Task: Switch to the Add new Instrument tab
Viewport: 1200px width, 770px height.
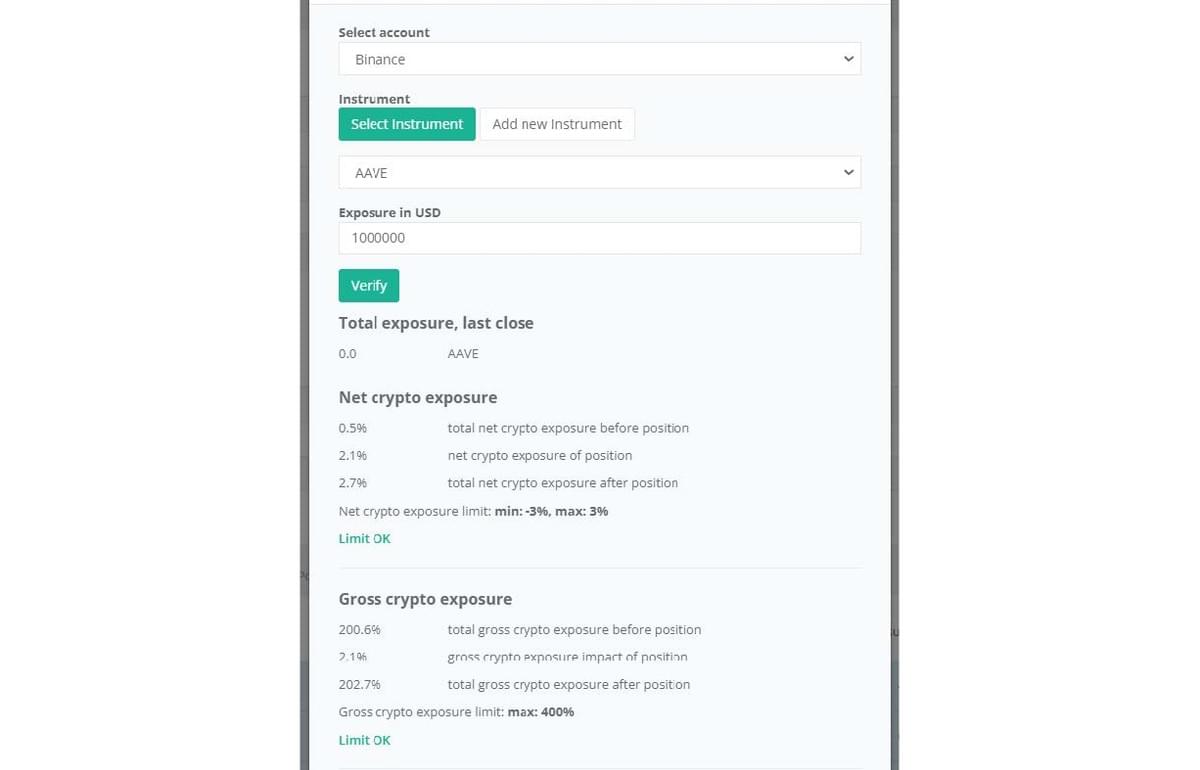Action: coord(557,124)
